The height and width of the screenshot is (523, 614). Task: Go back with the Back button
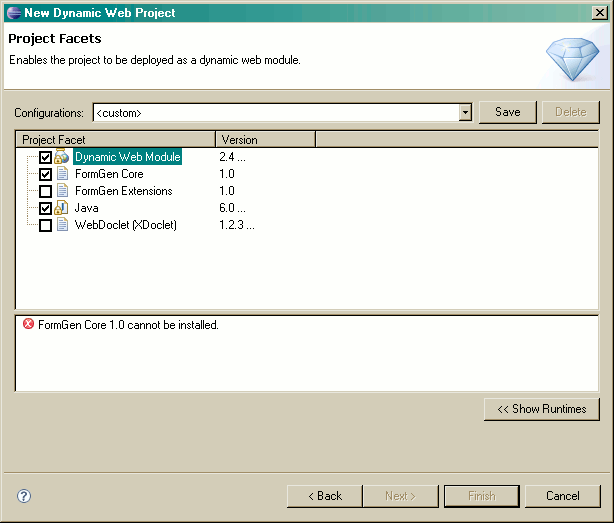click(x=324, y=496)
